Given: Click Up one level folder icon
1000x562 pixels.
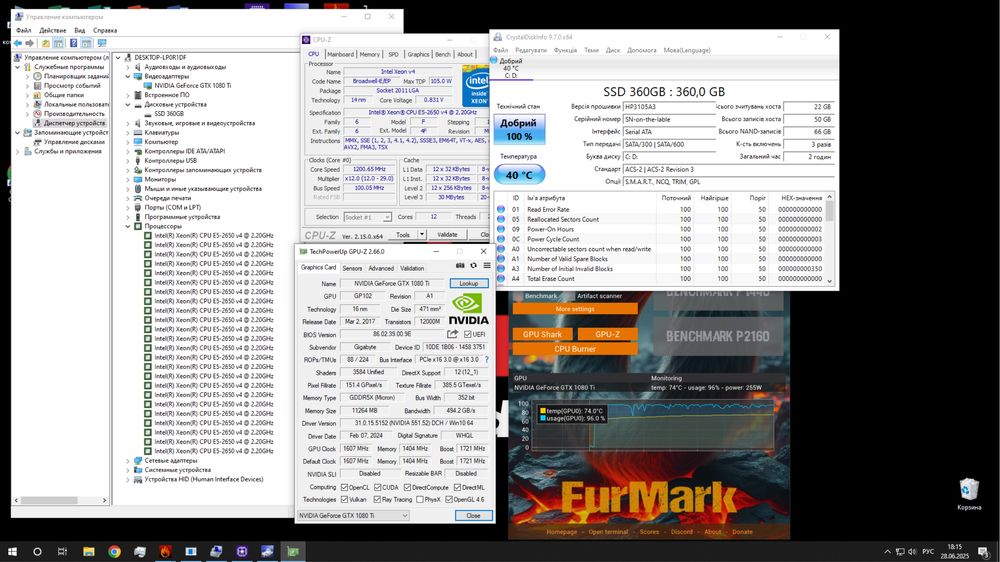Looking at the screenshot, I should (45, 43).
